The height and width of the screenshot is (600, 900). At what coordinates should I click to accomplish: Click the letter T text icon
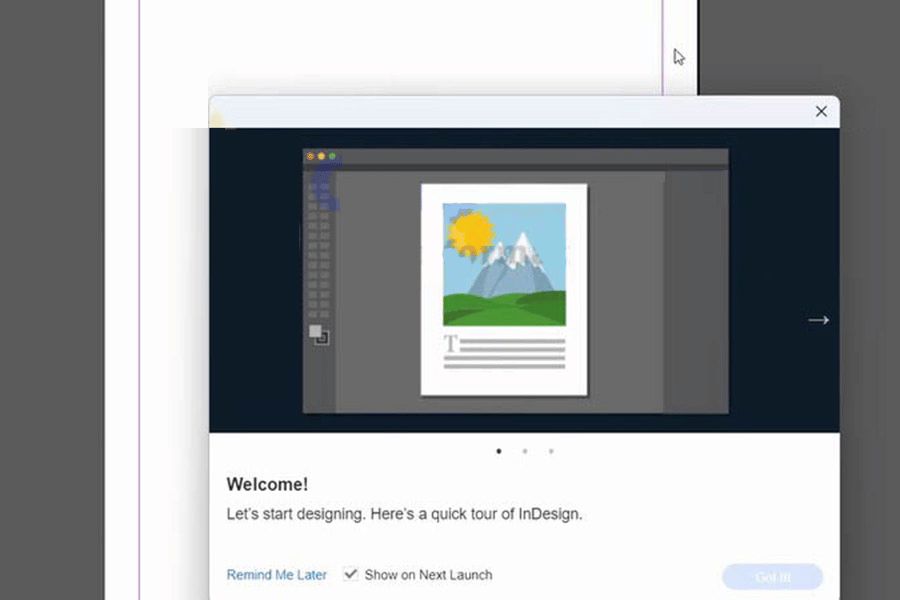click(451, 345)
